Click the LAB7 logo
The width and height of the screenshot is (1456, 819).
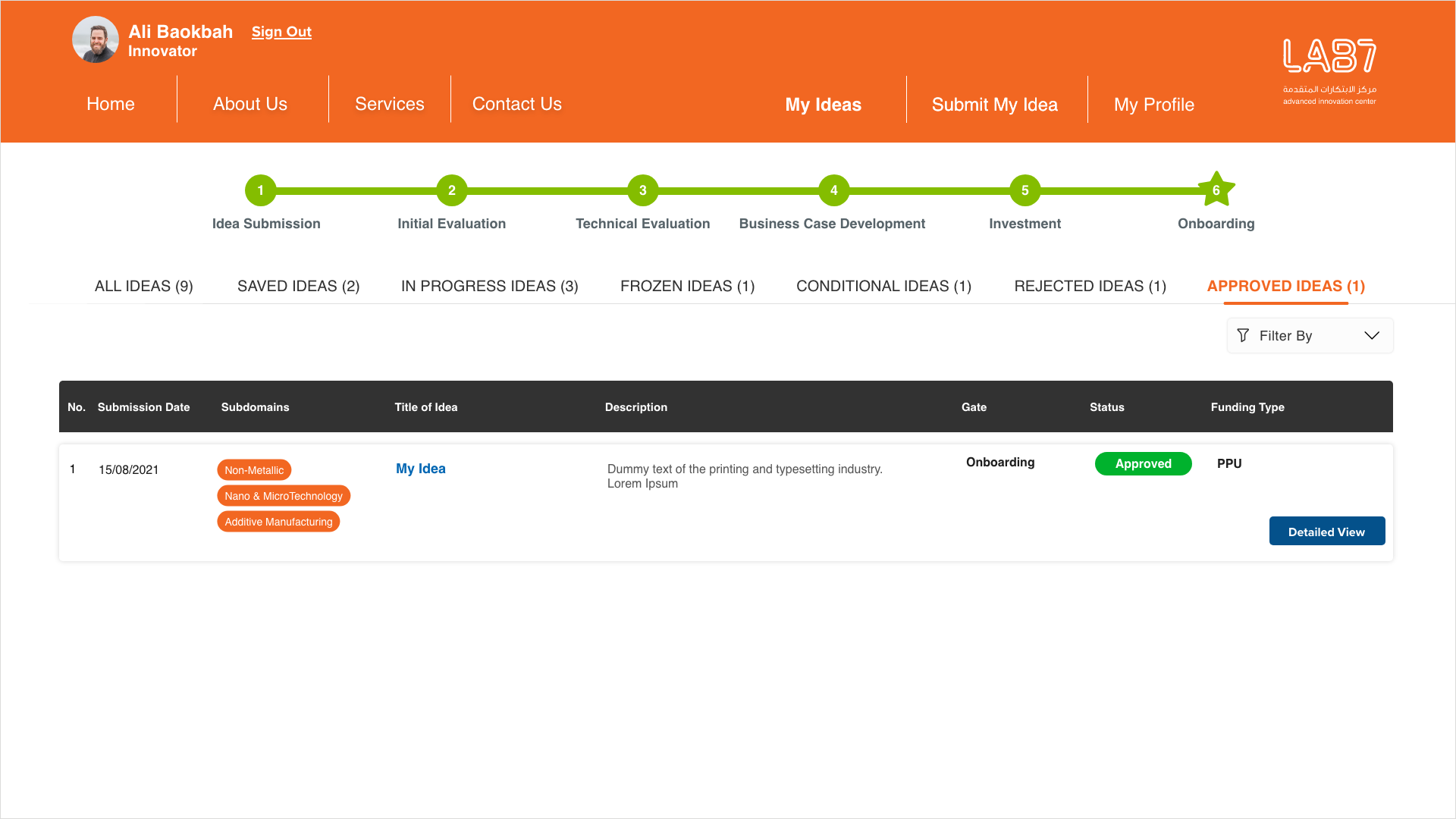tap(1329, 71)
